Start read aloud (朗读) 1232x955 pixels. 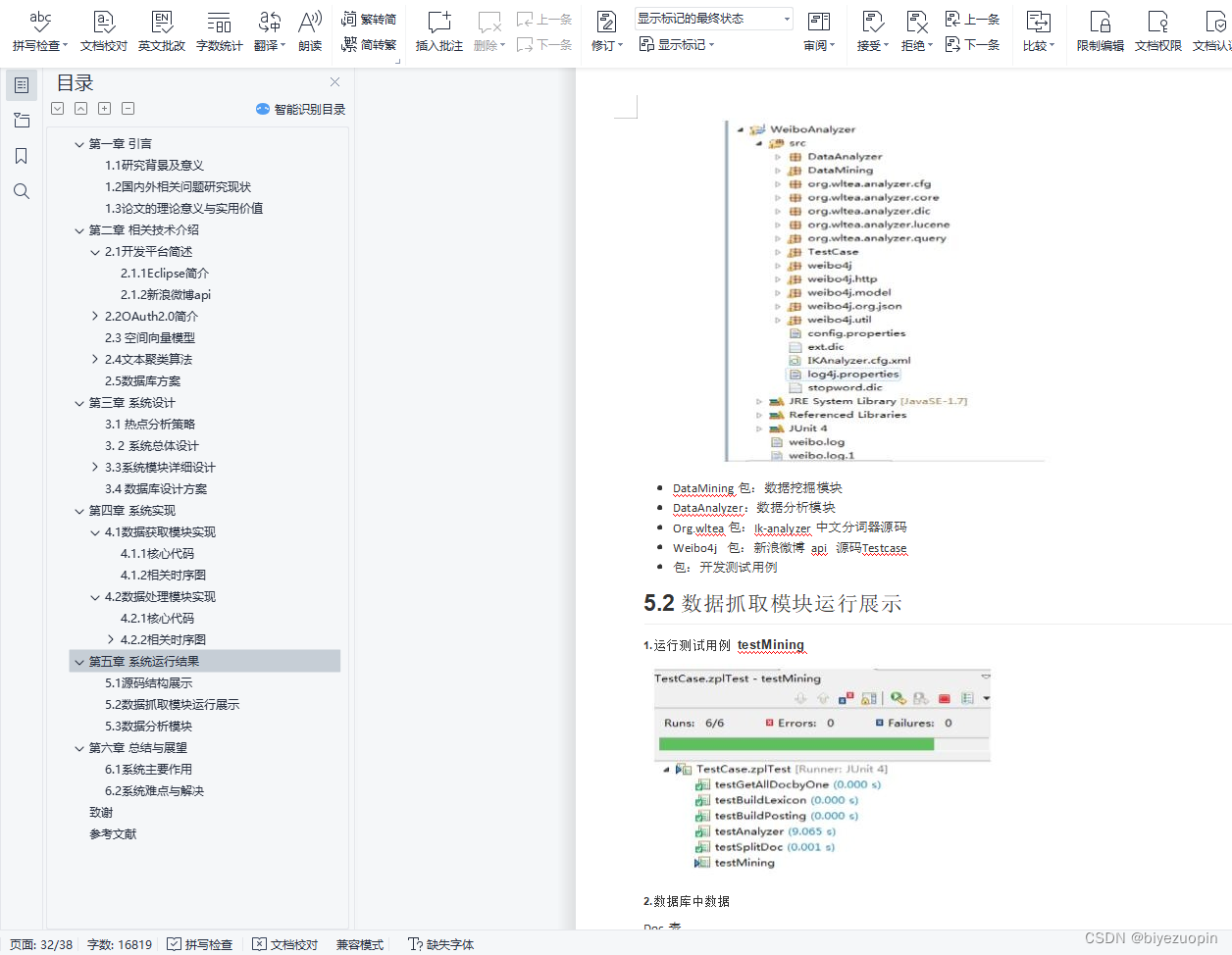coord(310,31)
